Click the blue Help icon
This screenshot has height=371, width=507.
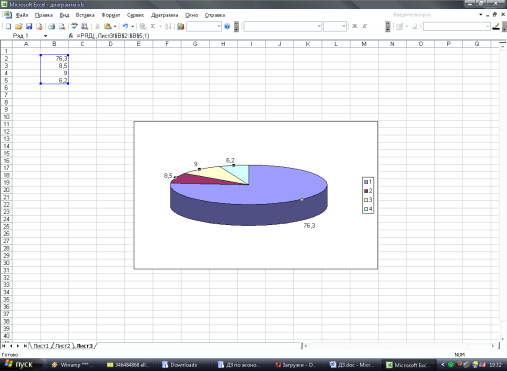click(227, 26)
